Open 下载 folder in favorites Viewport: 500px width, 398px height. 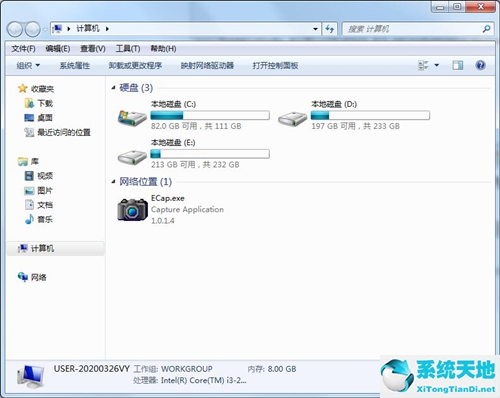coord(45,103)
